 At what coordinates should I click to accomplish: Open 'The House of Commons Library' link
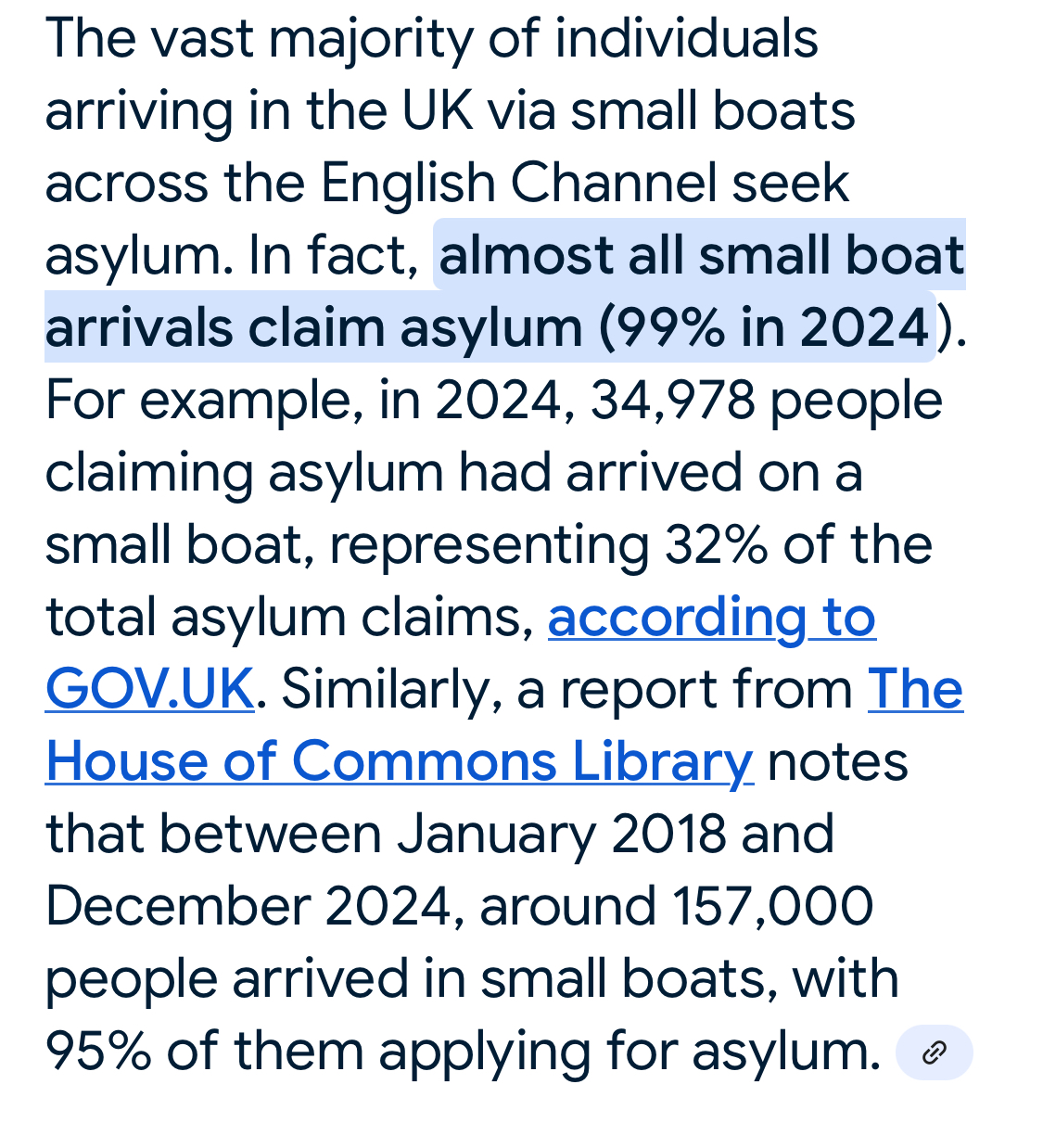coord(504,725)
